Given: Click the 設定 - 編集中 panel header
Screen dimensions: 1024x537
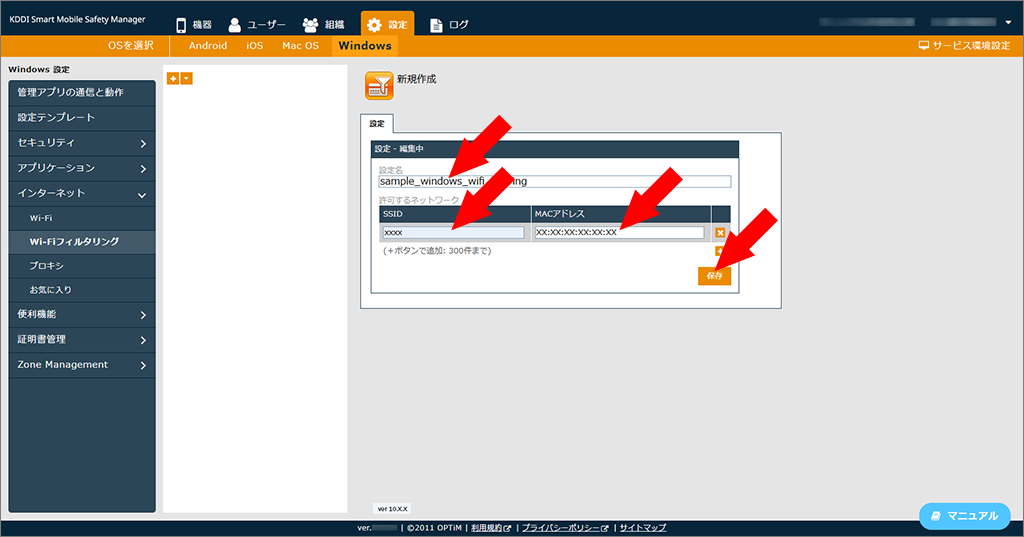Looking at the screenshot, I should pos(554,149).
